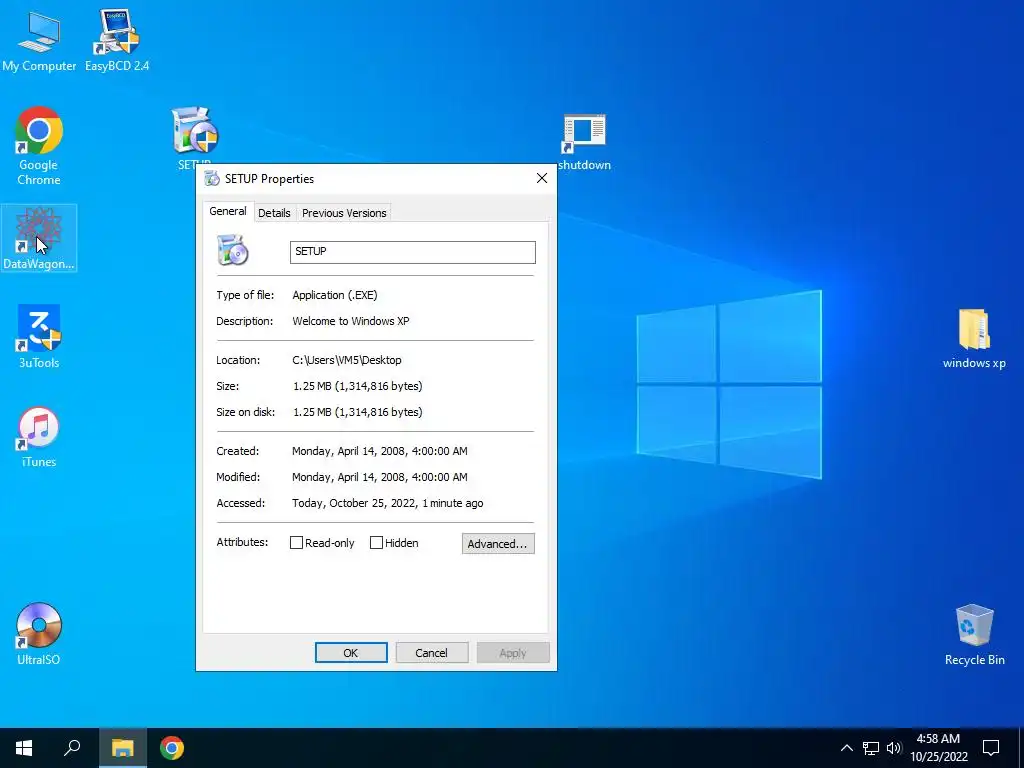Viewport: 1024px width, 768px height.
Task: Open taskbar search magnifier
Action: pos(72,748)
